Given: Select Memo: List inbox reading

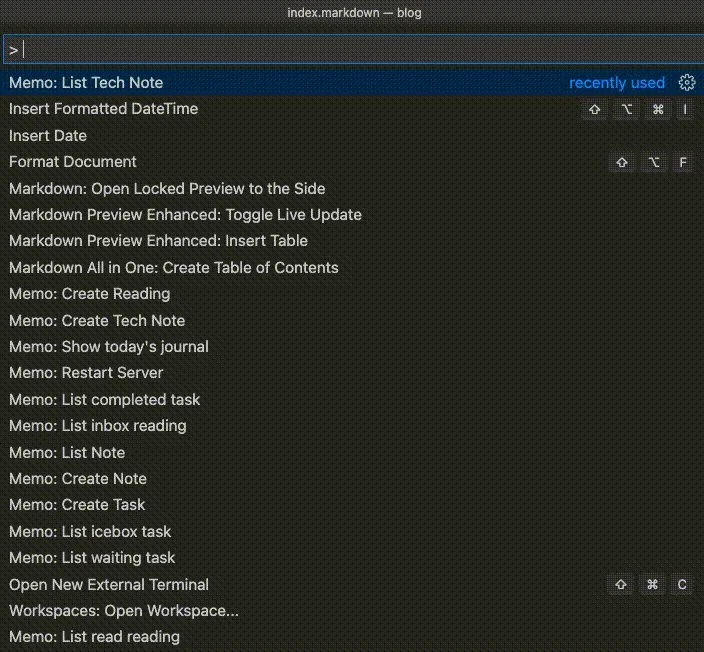Looking at the screenshot, I should 98,426.
